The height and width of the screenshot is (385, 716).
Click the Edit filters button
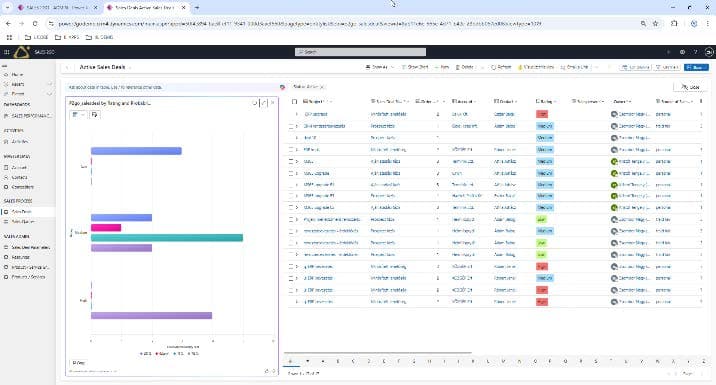tap(667, 67)
